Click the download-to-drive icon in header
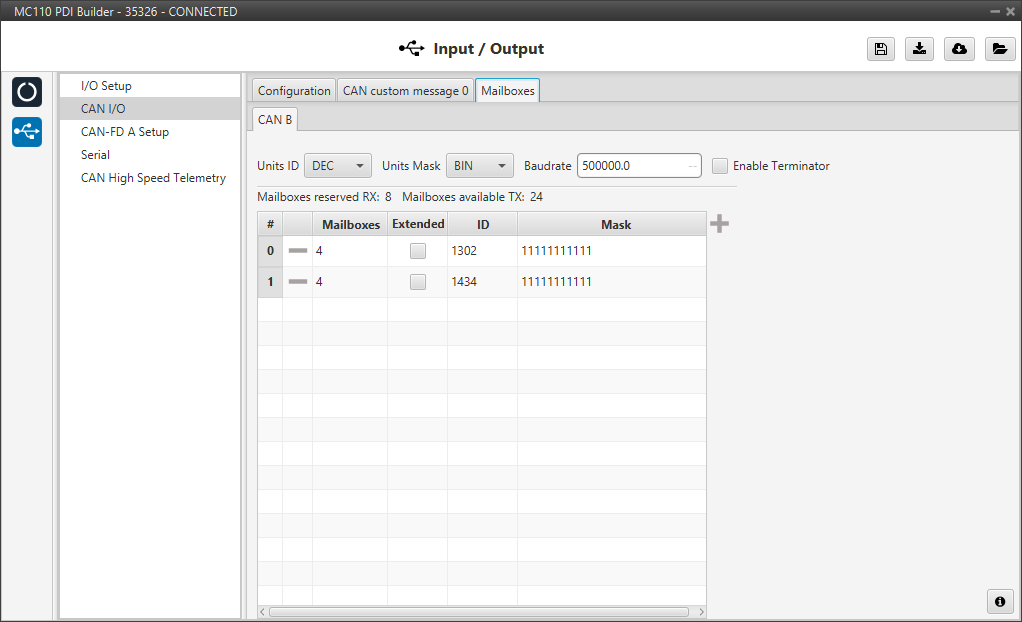Screen dimensions: 1022x622 click(x=919, y=49)
